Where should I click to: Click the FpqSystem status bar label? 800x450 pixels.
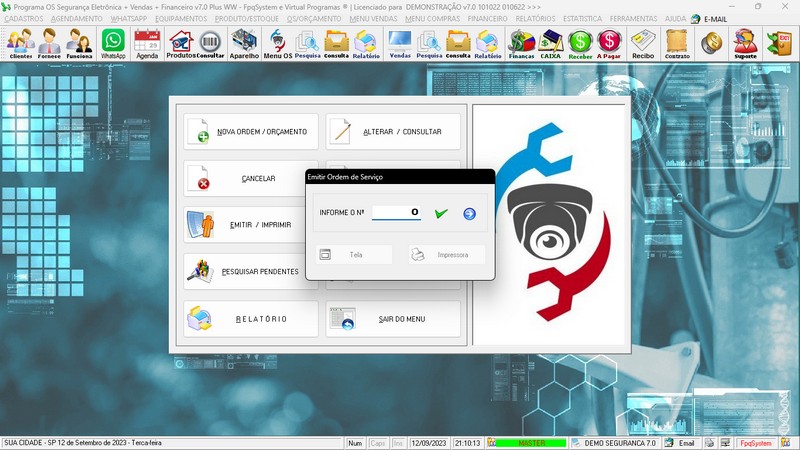click(x=756, y=443)
